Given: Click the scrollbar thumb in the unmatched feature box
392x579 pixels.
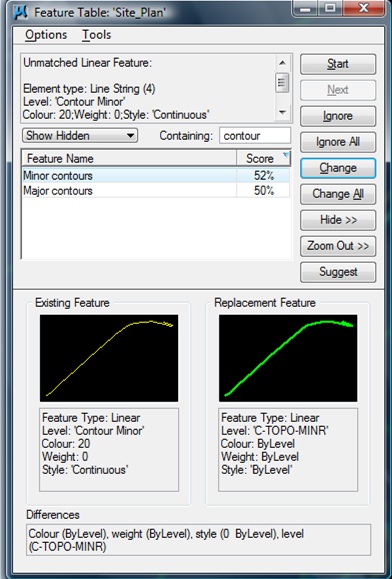Looking at the screenshot, I should coord(282,82).
